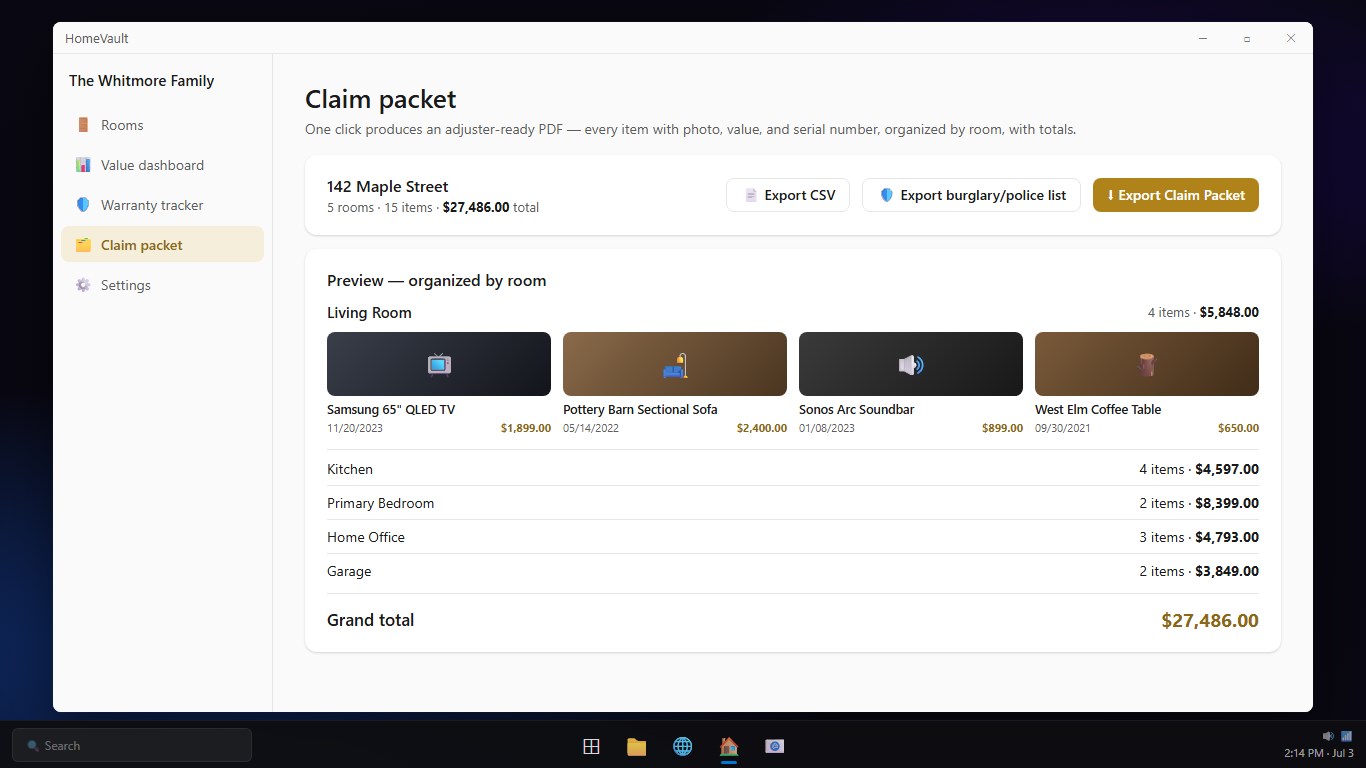Click the Claim packet folder icon
The width and height of the screenshot is (1366, 768).
[83, 245]
